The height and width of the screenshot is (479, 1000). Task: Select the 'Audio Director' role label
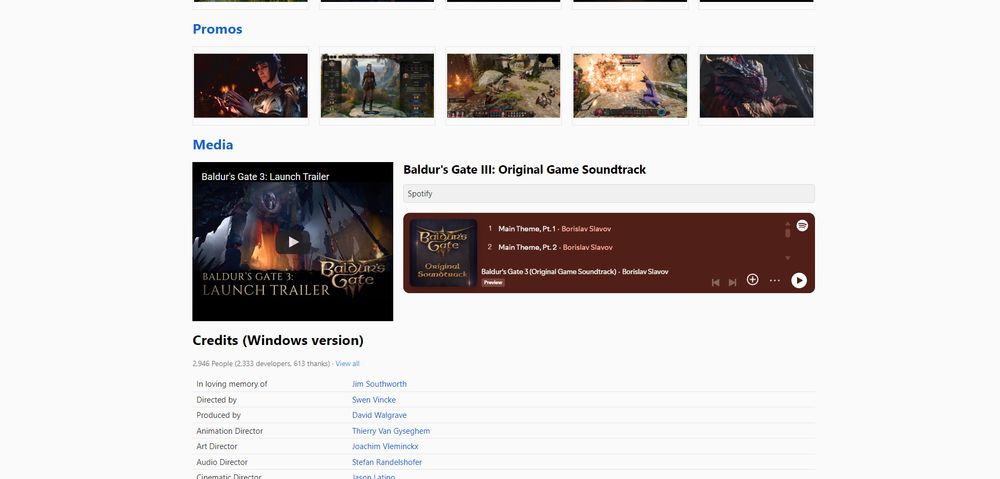coord(222,462)
